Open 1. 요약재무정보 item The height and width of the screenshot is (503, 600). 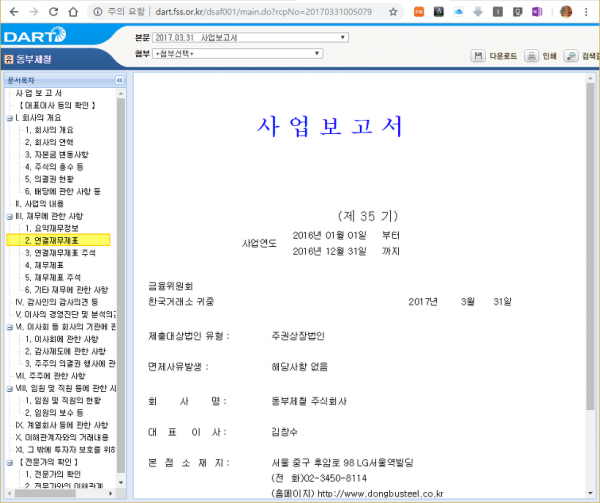pos(52,228)
